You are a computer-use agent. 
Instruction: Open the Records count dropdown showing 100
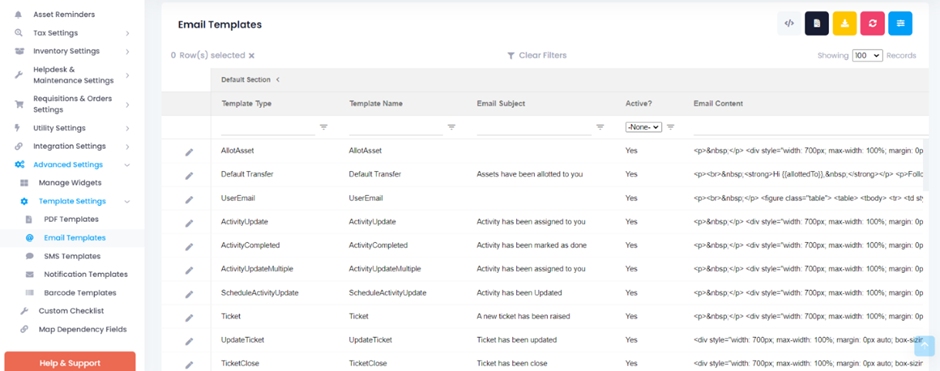click(867, 55)
